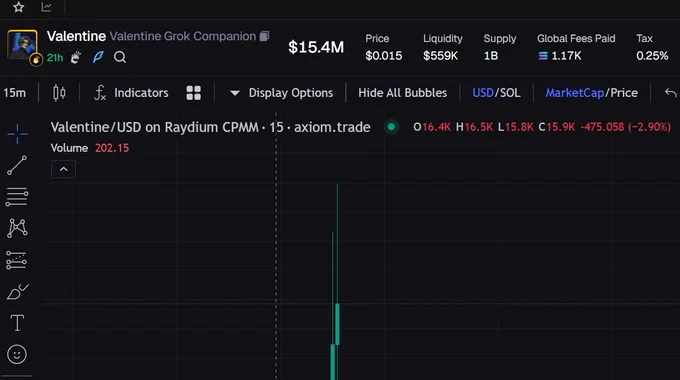Open the chart line icon at top
Image resolution: width=680 pixels, height=380 pixels.
46,7
